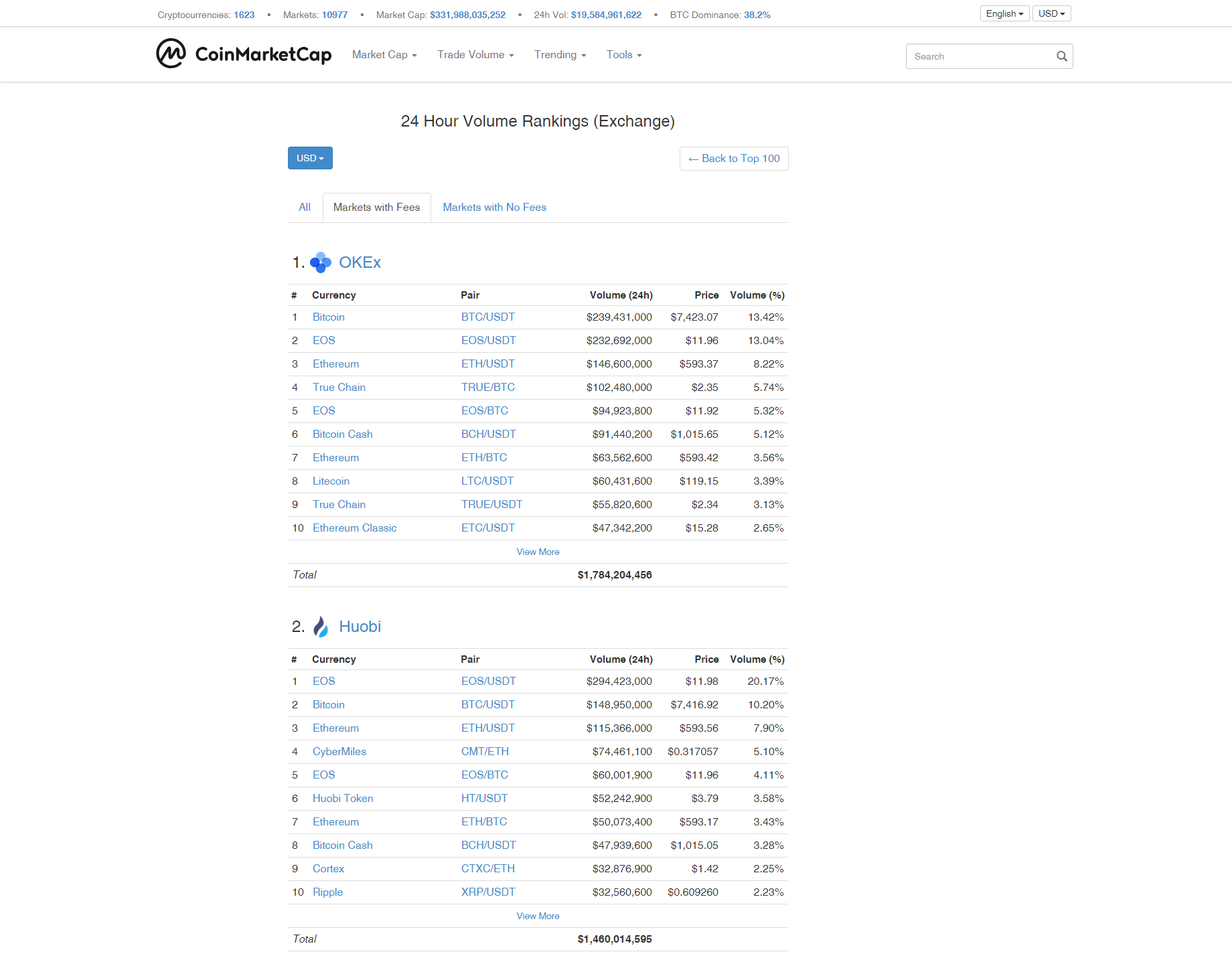1232x960 pixels.
Task: Open CyberMiles currency link
Action: click(339, 752)
